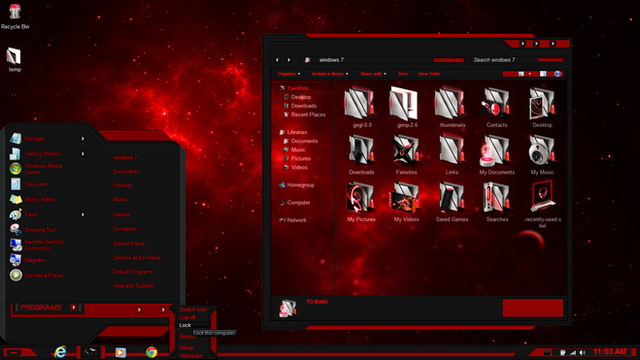The width and height of the screenshot is (640, 360).
Task: Open the media player taskbar icon
Action: [120, 352]
